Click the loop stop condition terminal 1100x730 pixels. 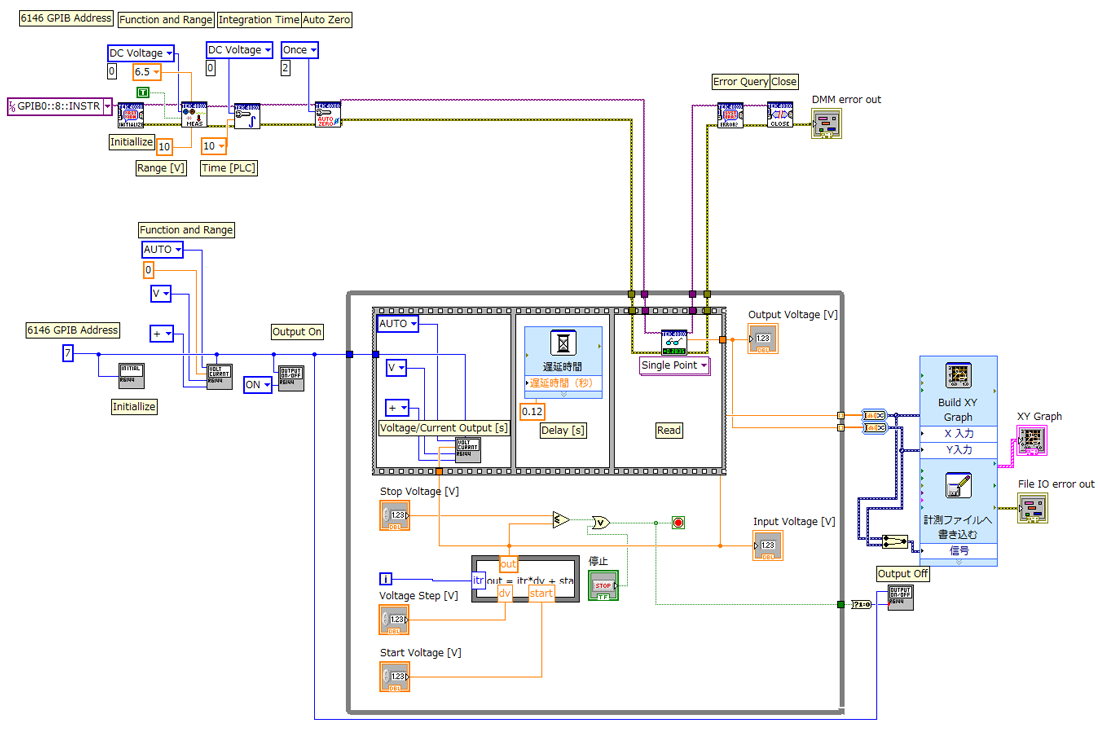[x=678, y=522]
